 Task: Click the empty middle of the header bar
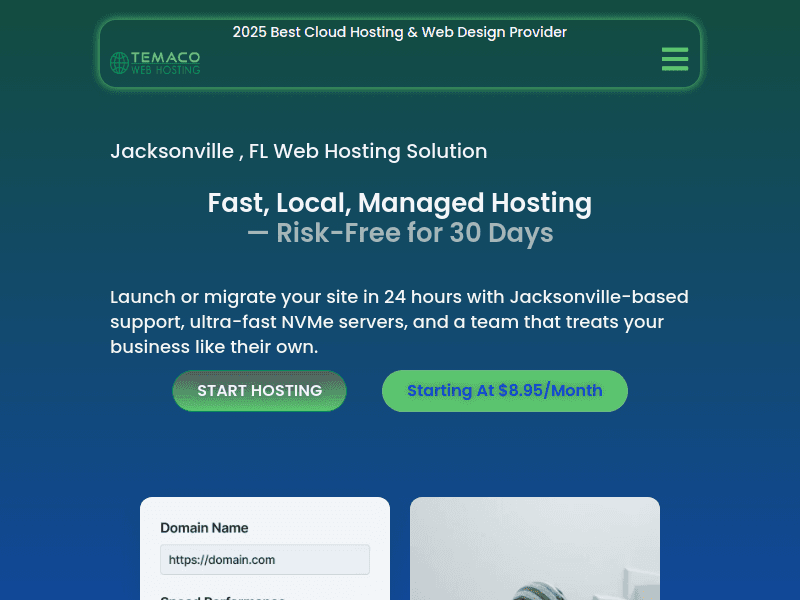tap(420, 64)
